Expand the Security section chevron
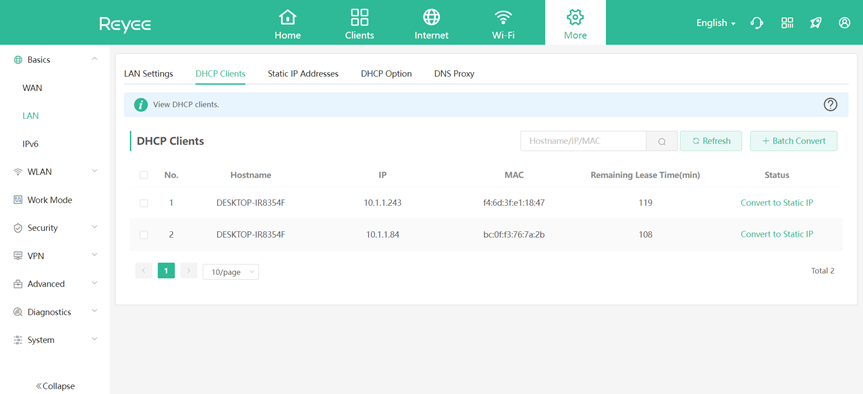Image resolution: width=863 pixels, height=394 pixels. click(95, 227)
